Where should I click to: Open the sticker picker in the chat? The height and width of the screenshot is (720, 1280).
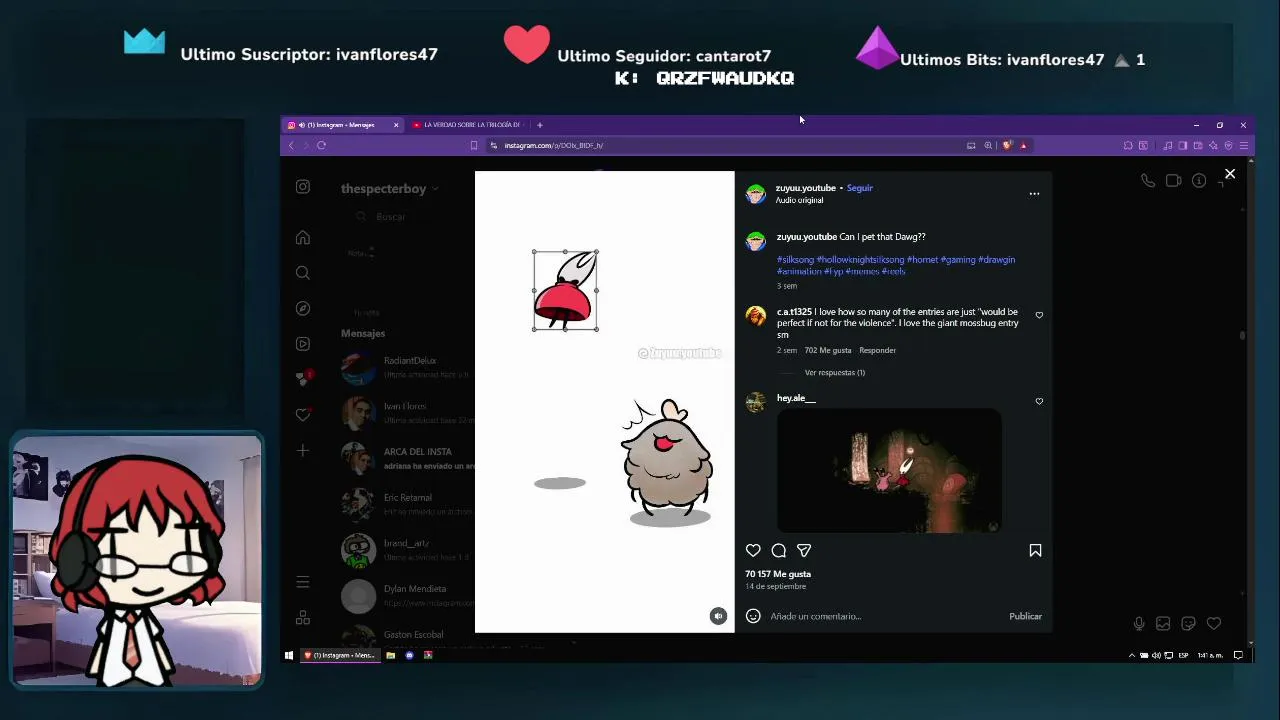click(x=1188, y=624)
